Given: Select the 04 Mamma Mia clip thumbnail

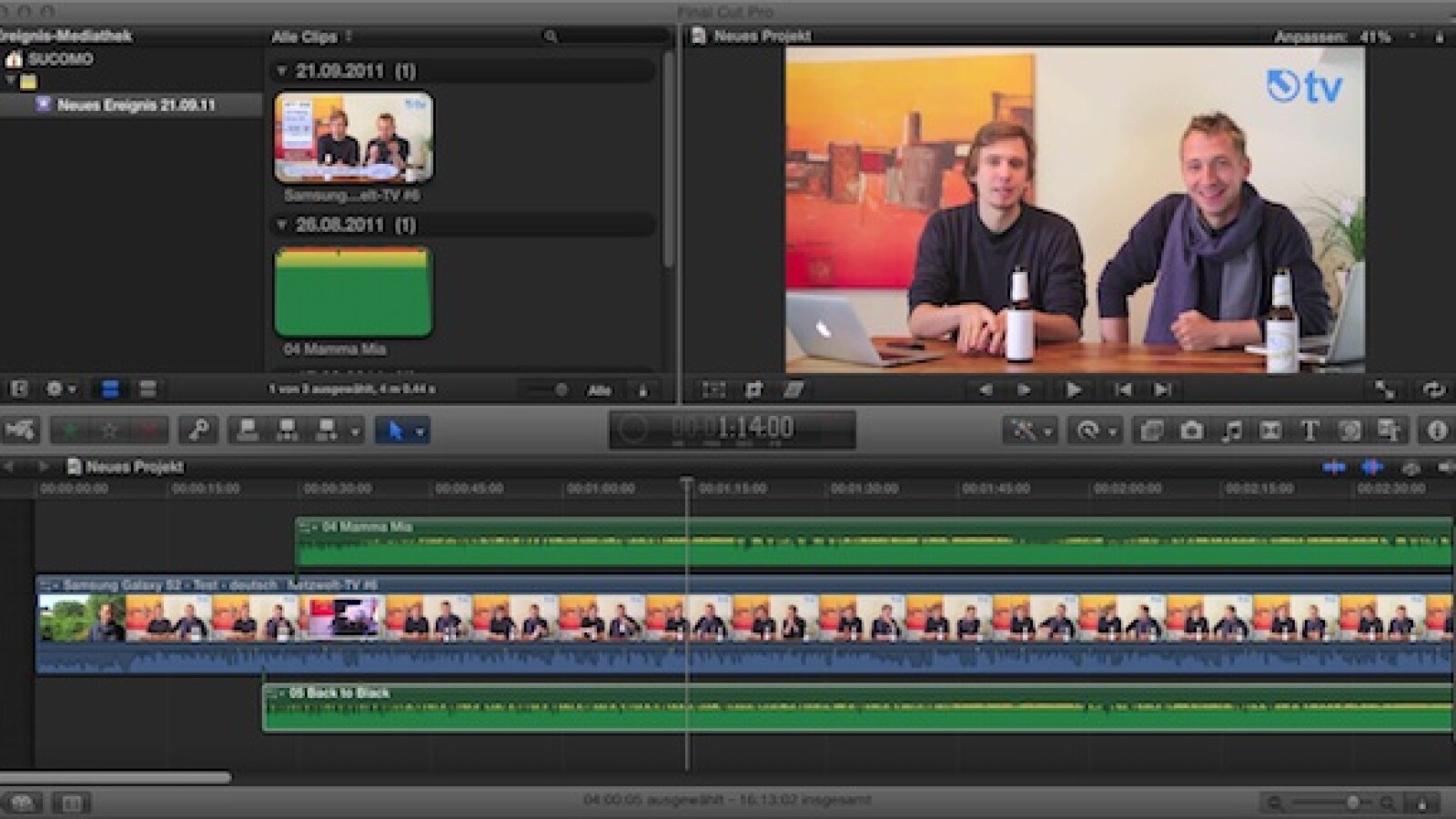Looking at the screenshot, I should pyautogui.click(x=351, y=291).
